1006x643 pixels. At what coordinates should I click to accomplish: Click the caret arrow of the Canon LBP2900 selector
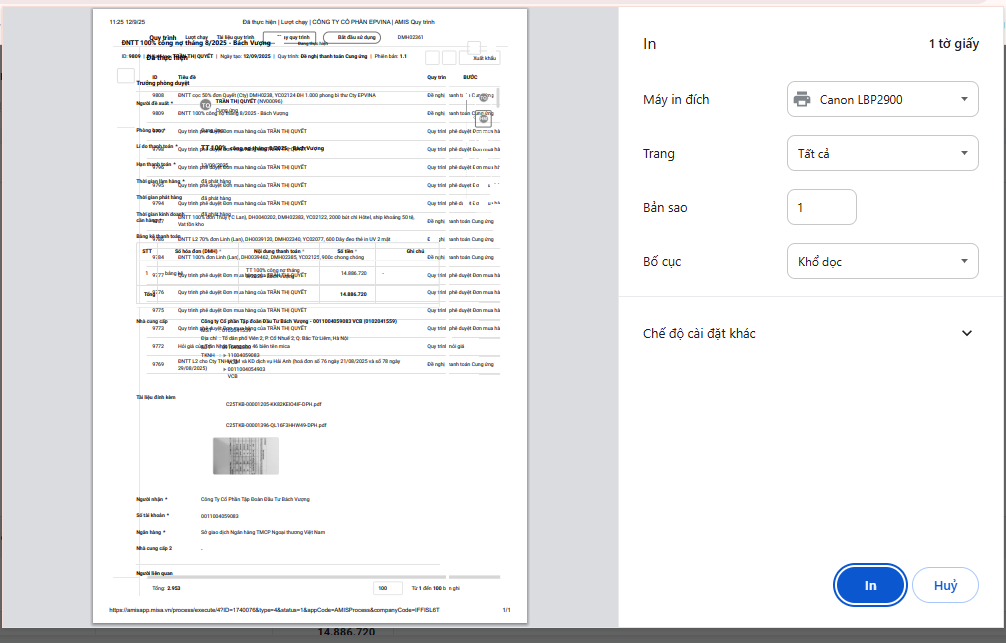click(964, 99)
